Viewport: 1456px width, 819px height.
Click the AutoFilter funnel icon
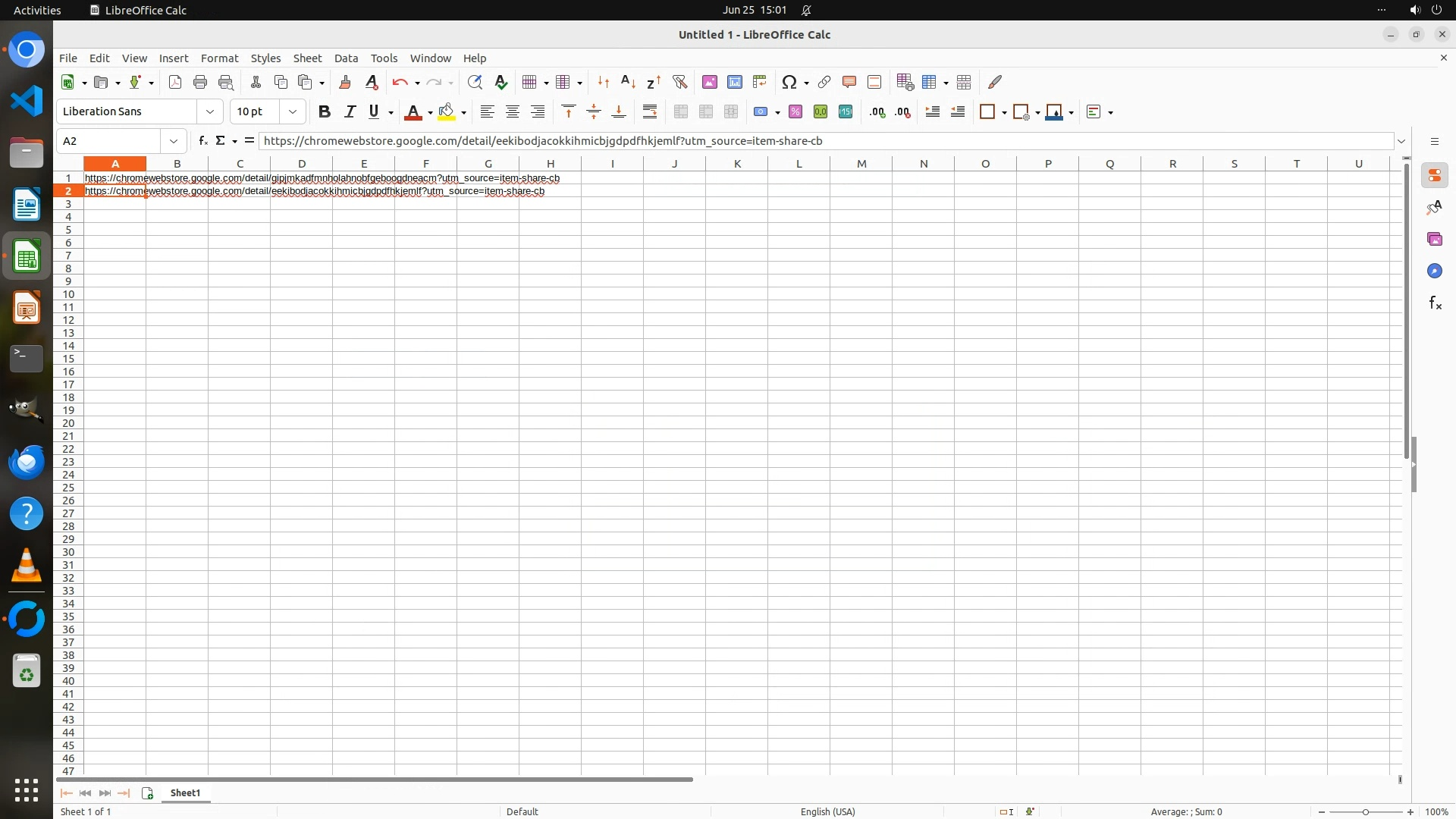click(x=679, y=82)
